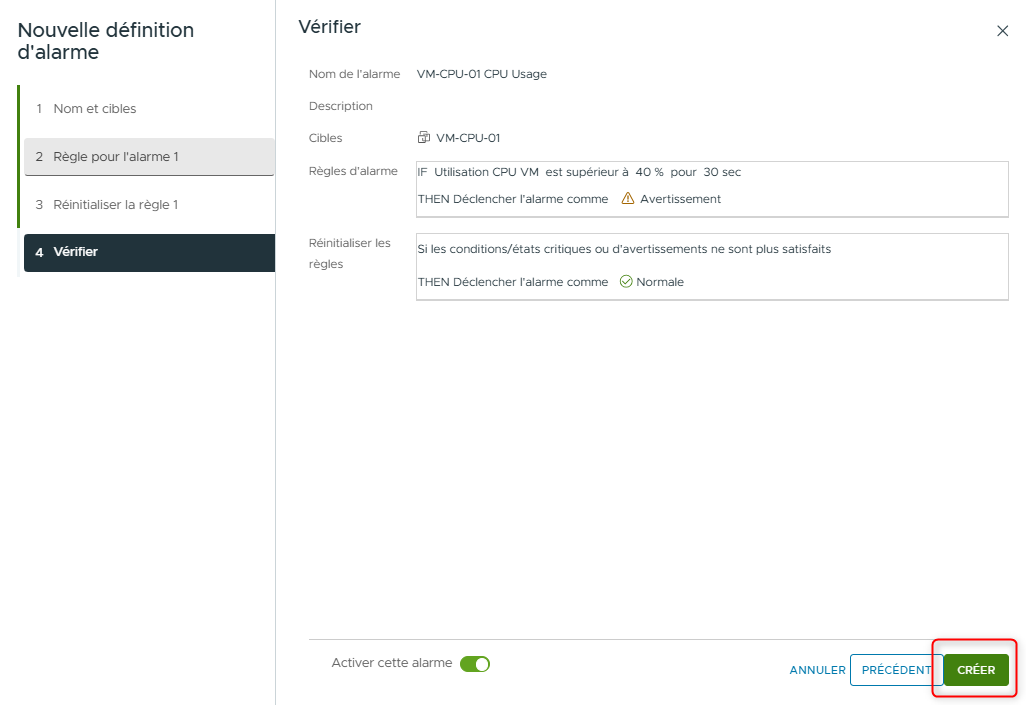Select the Règles d'alarme rule box
This screenshot has height=705, width=1026.
[711, 186]
